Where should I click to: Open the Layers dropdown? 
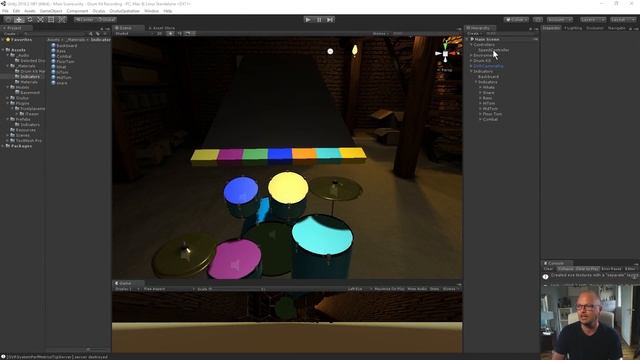click(x=593, y=20)
